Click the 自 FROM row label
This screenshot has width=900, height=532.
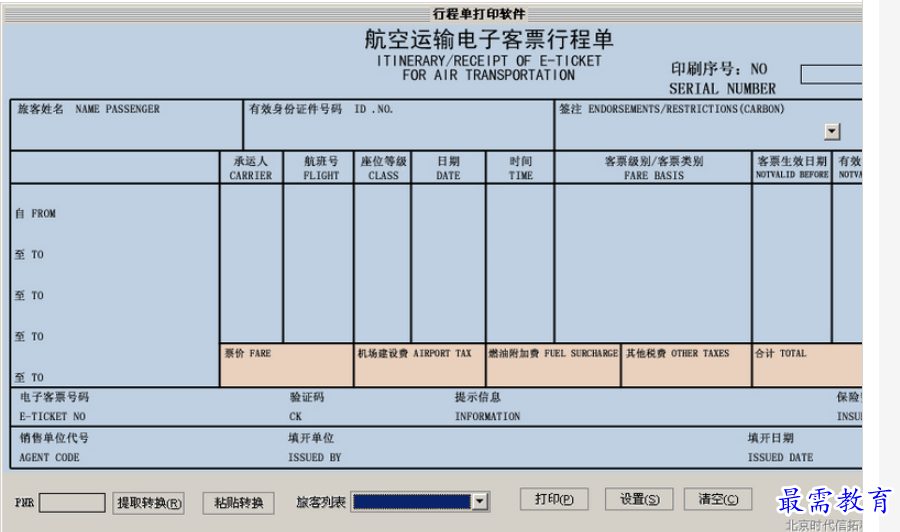(x=36, y=213)
